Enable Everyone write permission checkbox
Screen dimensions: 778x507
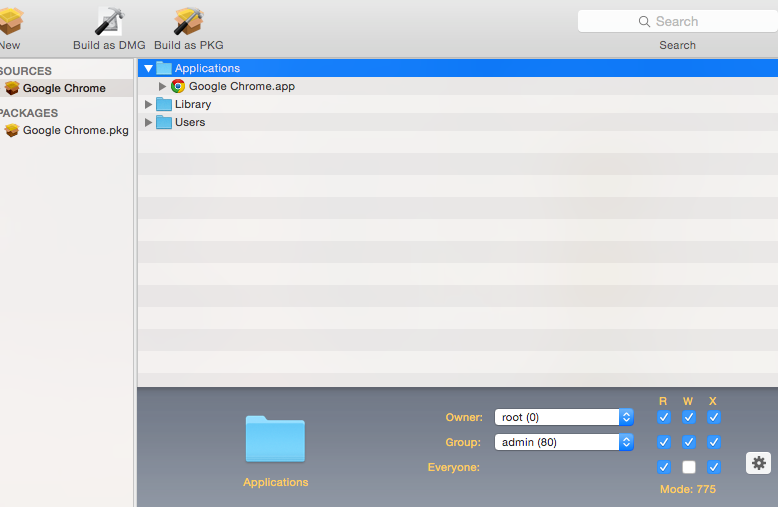[689, 467]
